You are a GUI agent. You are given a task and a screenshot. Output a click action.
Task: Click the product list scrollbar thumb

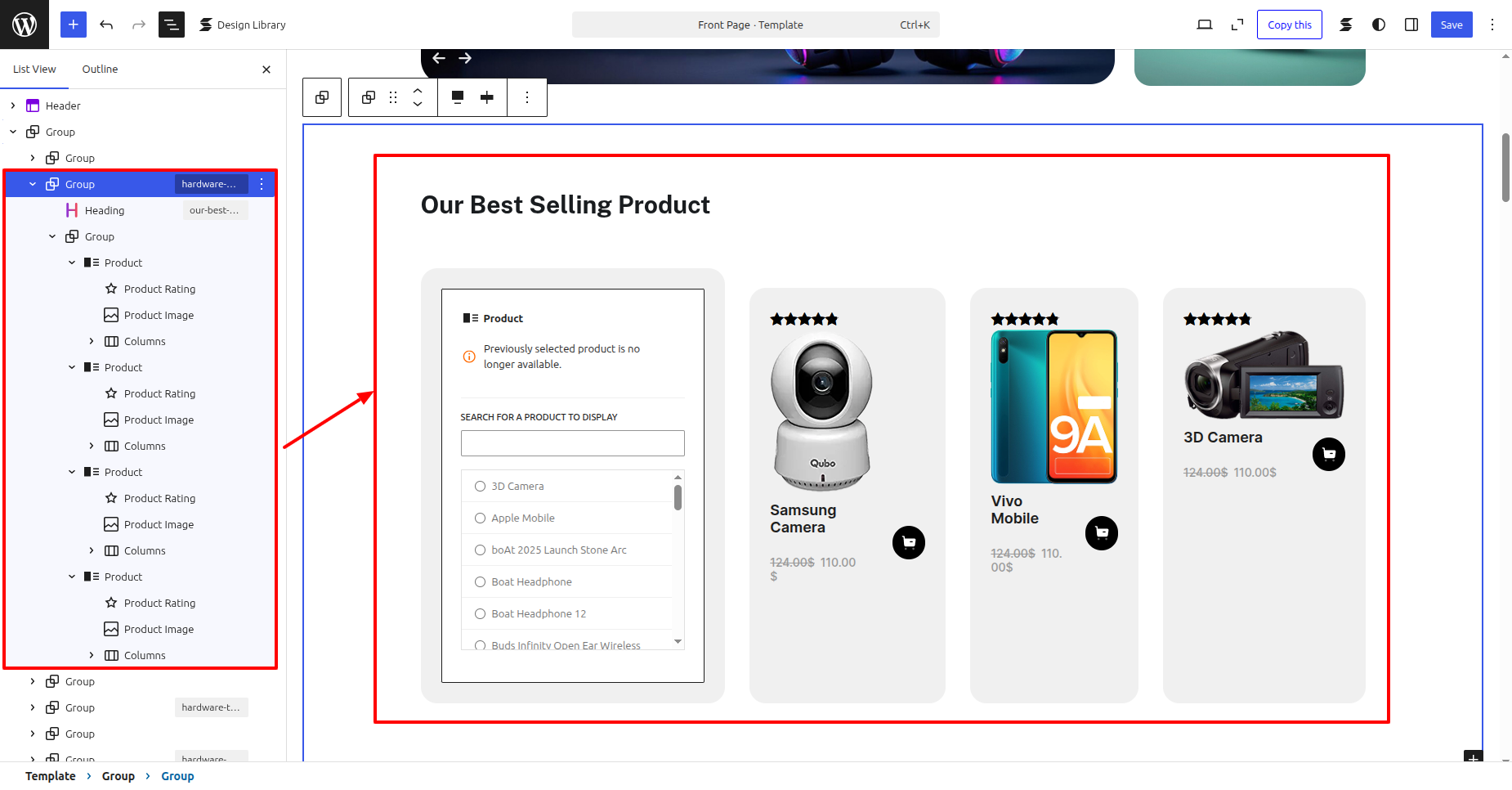(678, 497)
